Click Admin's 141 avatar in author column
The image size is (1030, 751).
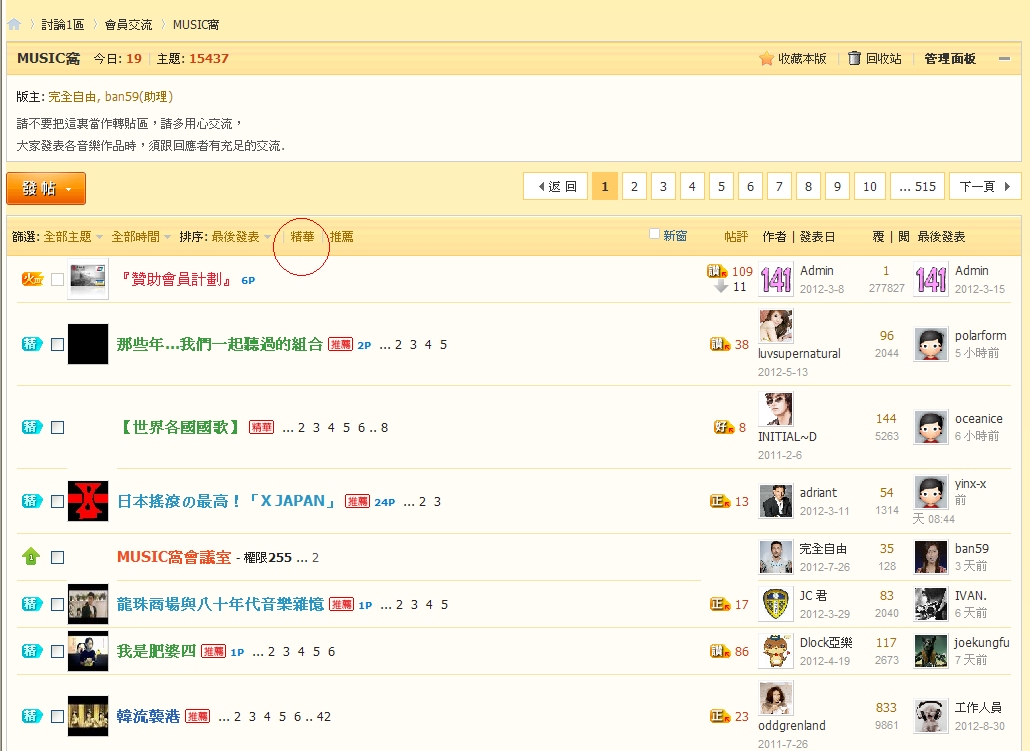775,279
